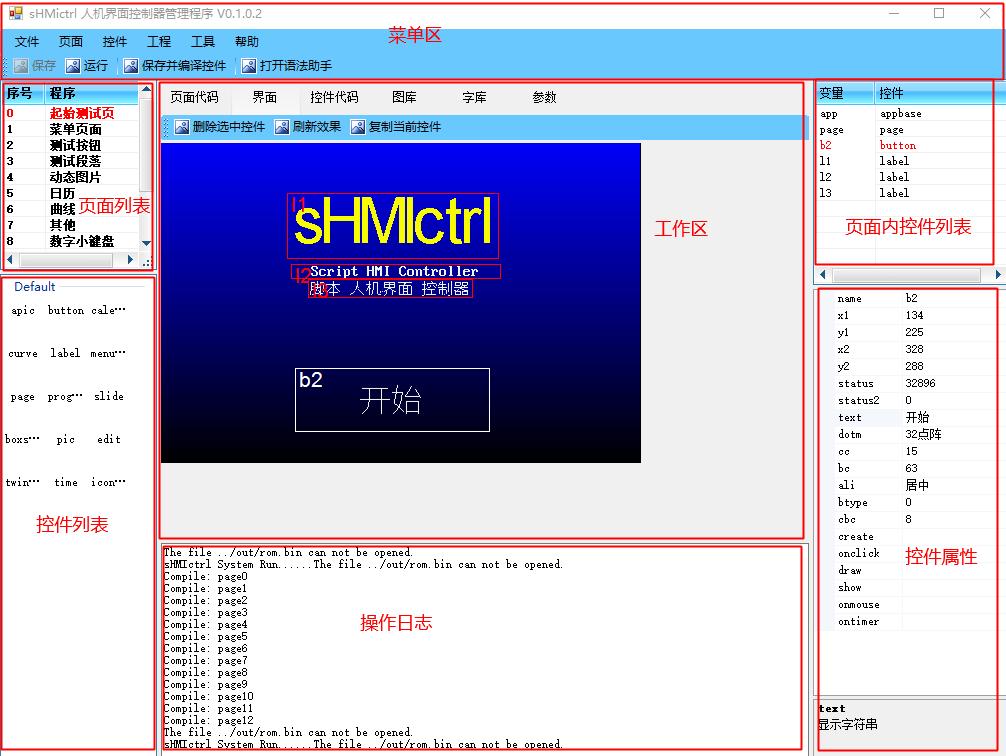Select page 菜单页面 in page list
Screen dimensions: 1006x756
[75, 129]
